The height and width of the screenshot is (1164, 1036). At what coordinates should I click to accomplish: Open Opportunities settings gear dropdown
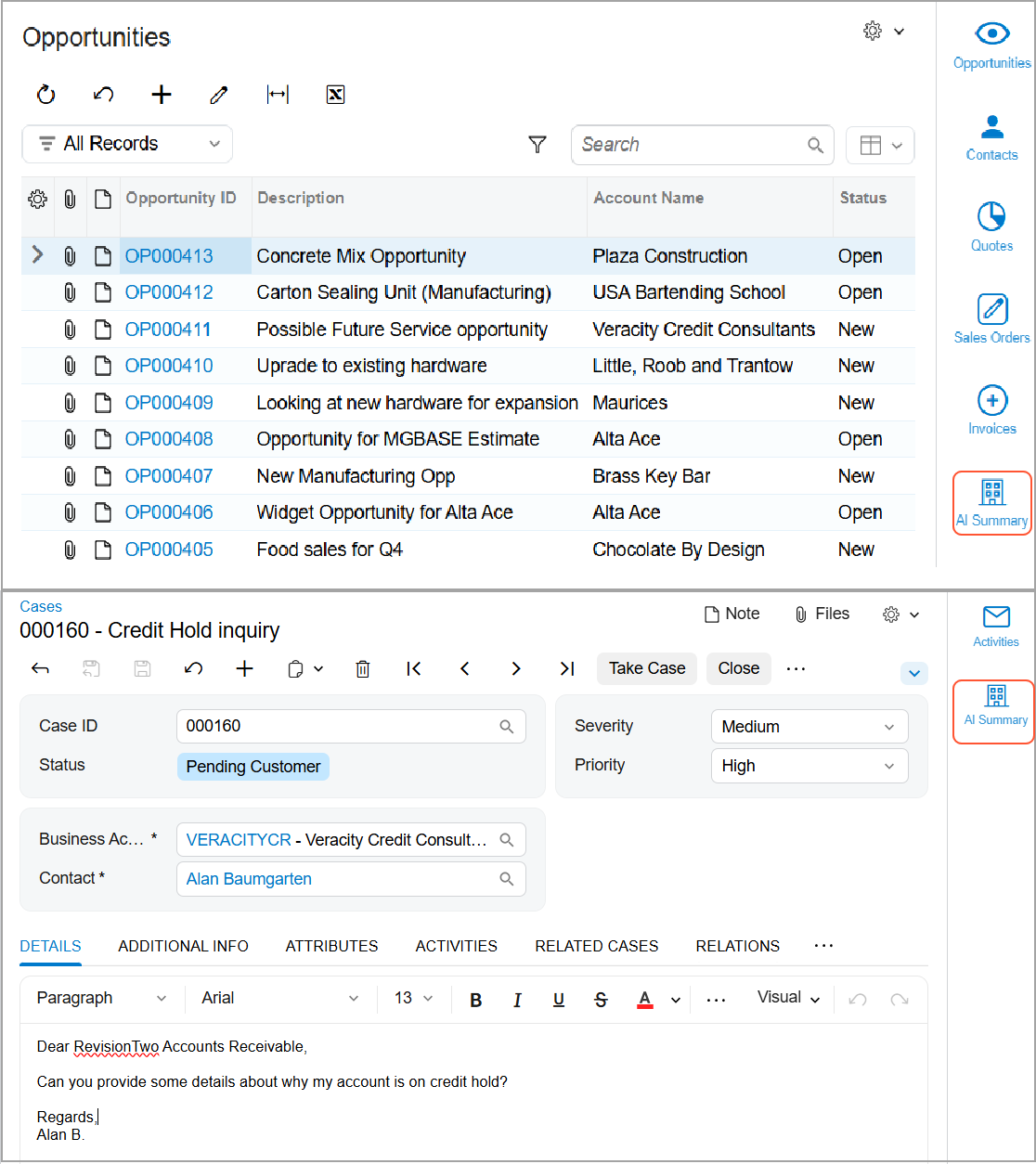tap(884, 32)
